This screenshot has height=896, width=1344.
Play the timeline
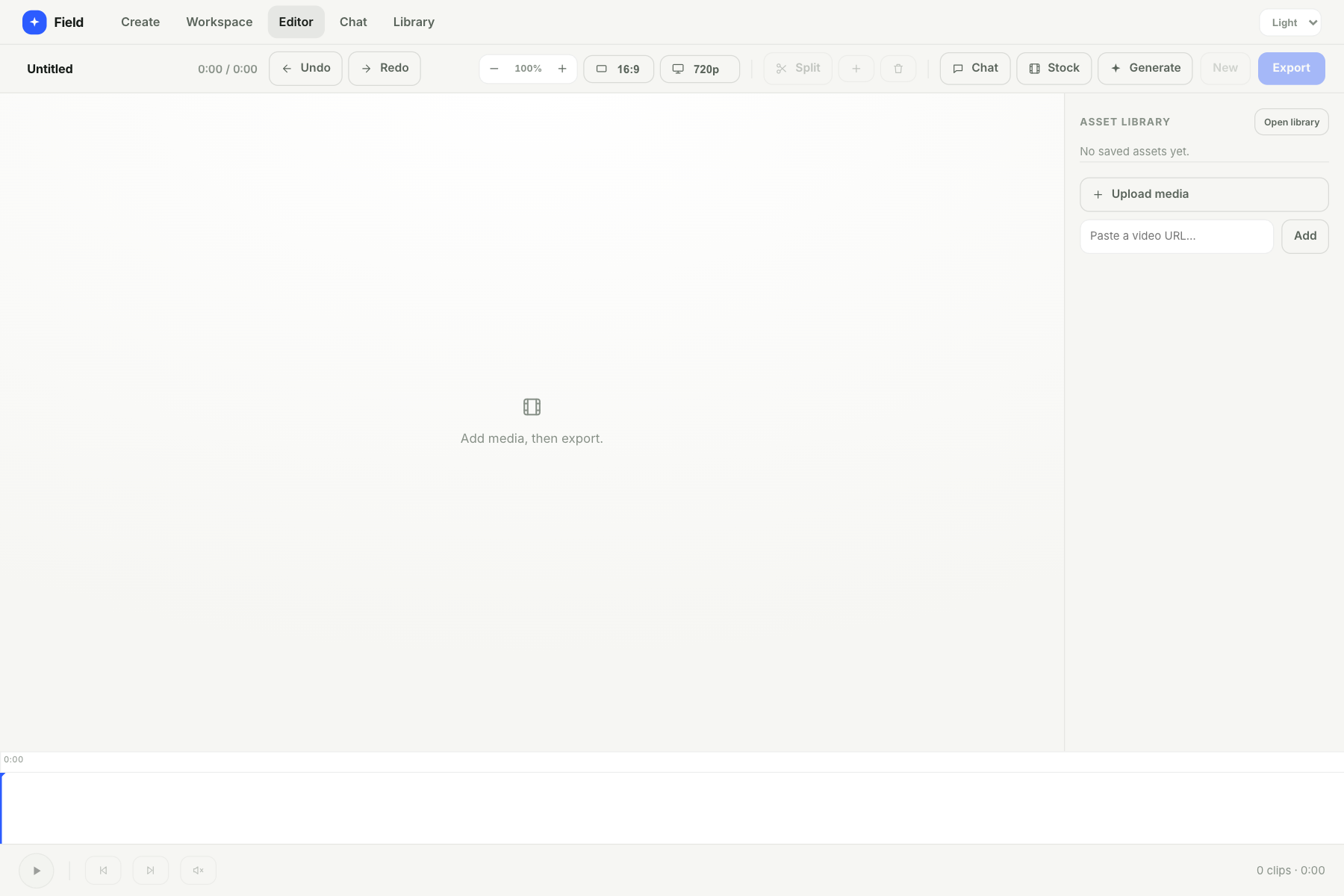point(37,871)
